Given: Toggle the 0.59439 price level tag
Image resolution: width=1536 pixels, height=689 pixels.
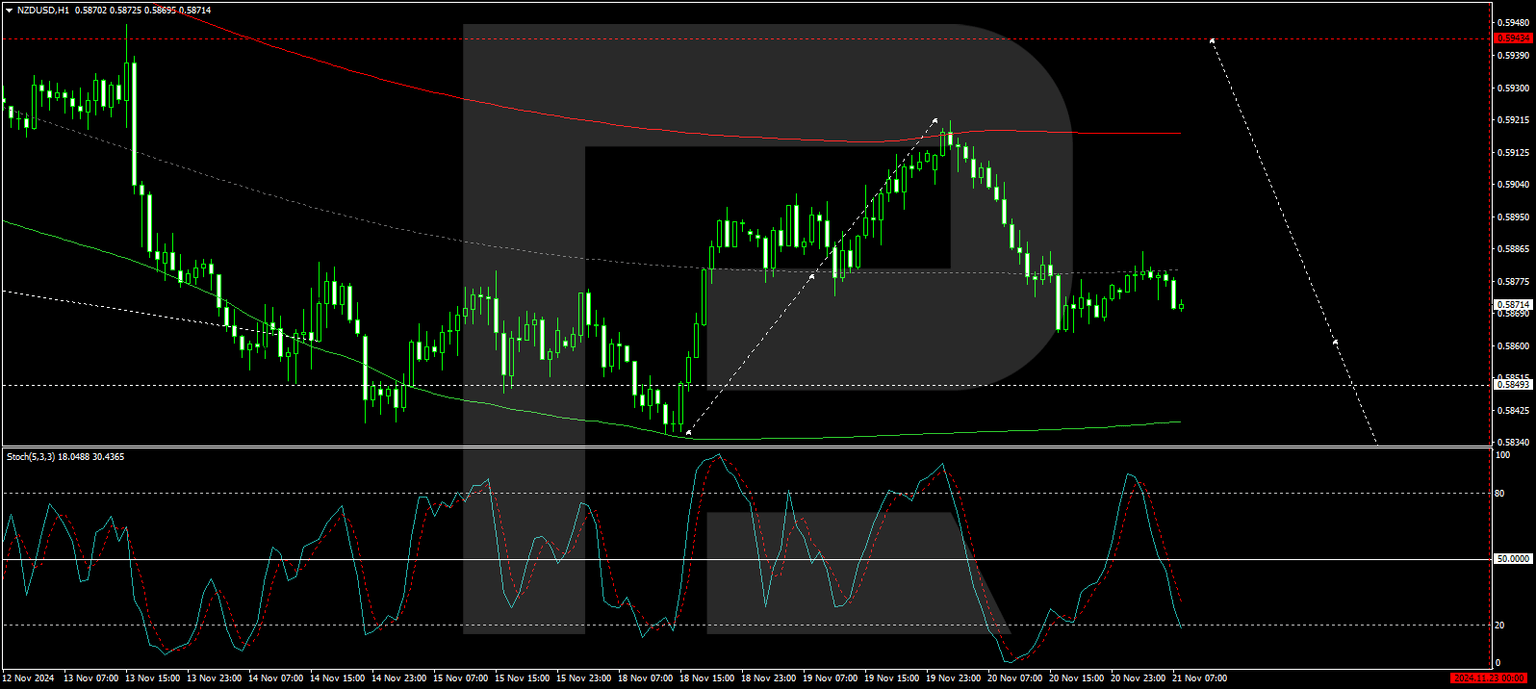Looking at the screenshot, I should coord(1513,37).
